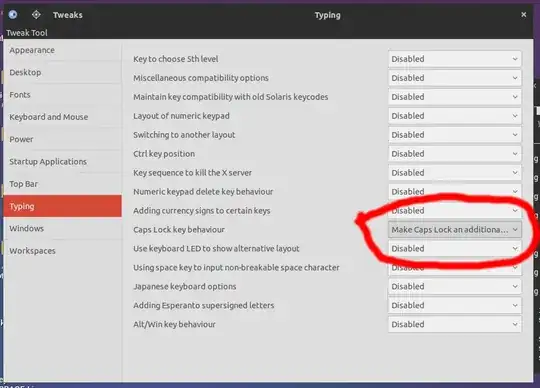540x388 pixels.
Task: Click the Tweaks application title
Action: [68, 15]
